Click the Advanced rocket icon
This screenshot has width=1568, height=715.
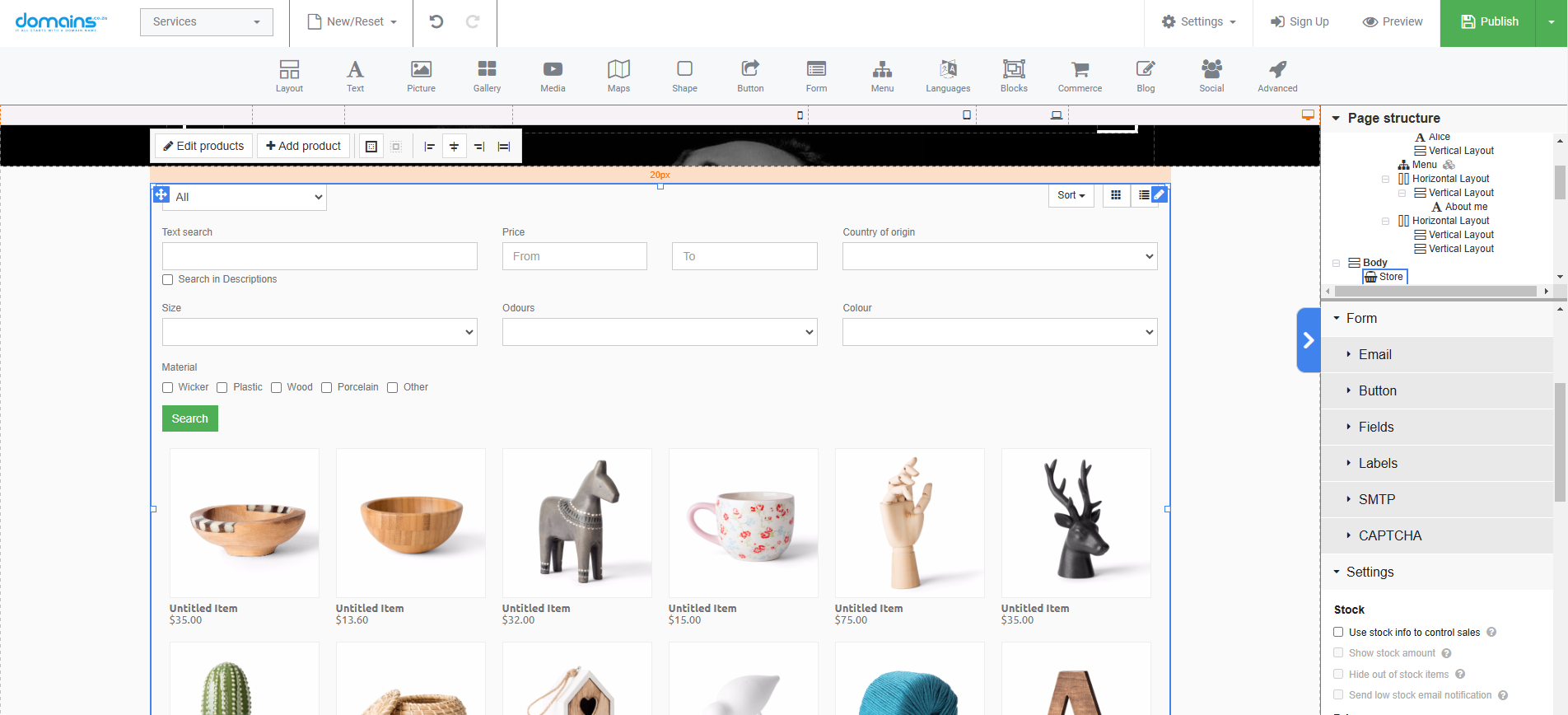coord(1277,76)
